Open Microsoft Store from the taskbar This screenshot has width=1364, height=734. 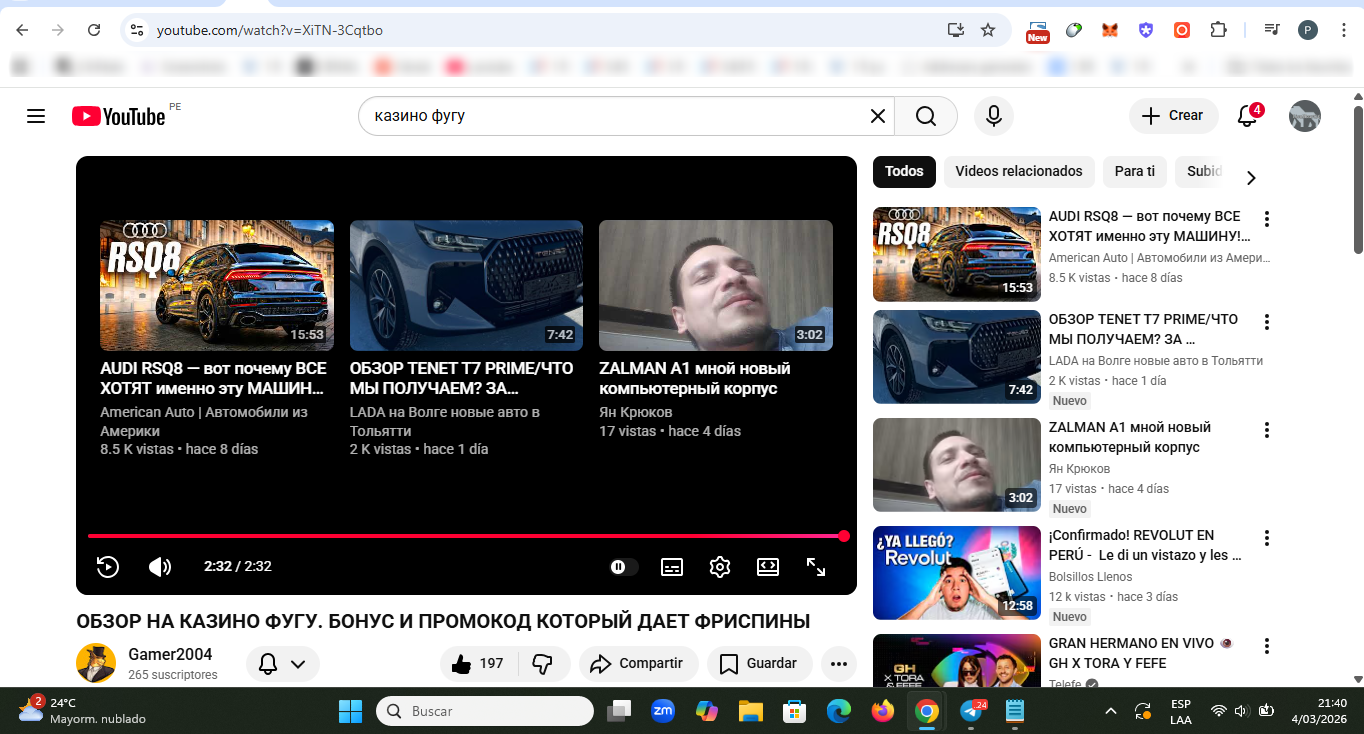tap(795, 711)
